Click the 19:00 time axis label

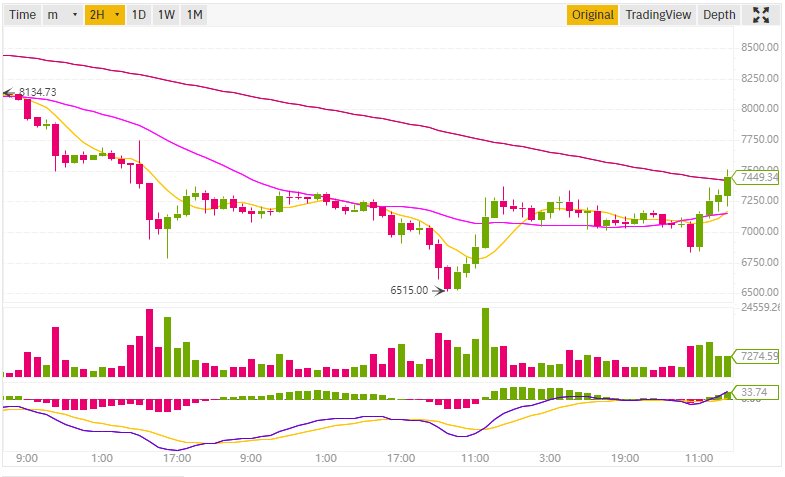624,458
